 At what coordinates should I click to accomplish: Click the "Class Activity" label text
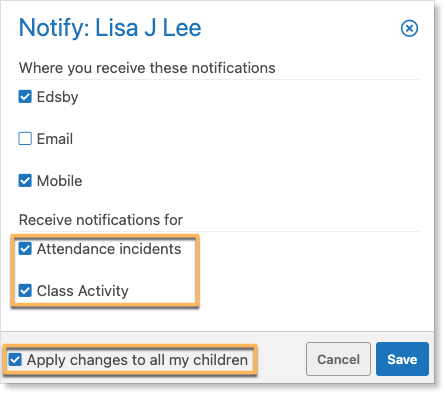[x=82, y=291]
